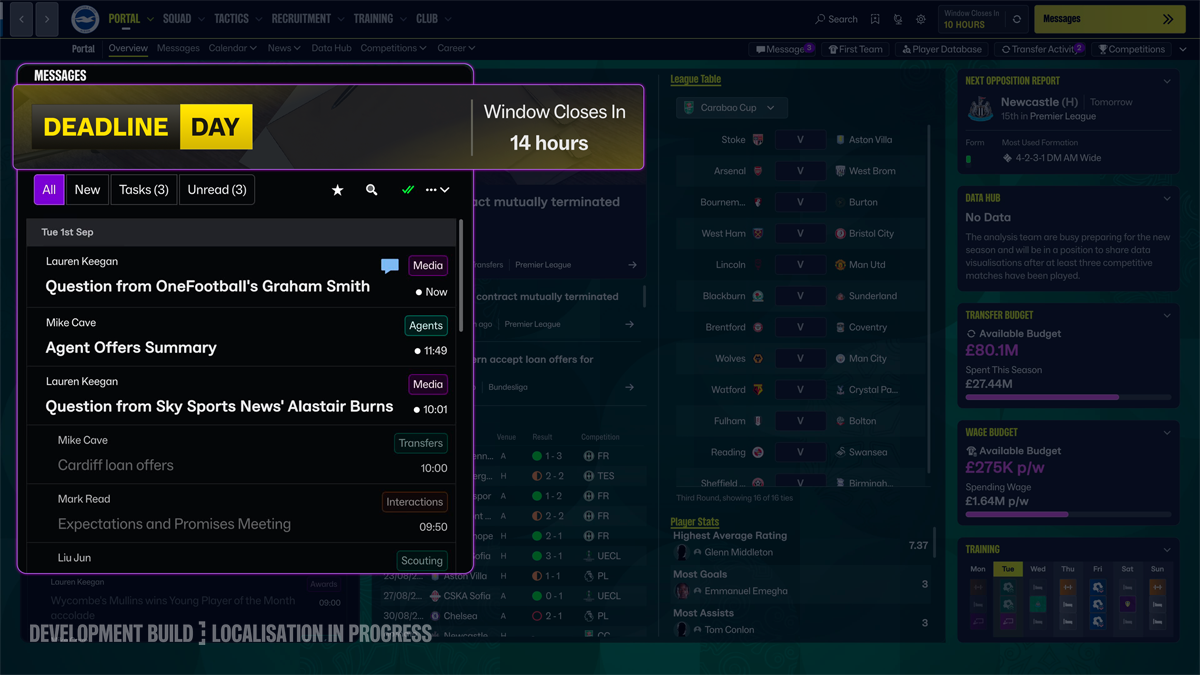Click the Brighton club badge icon
Image resolution: width=1200 pixels, height=675 pixels.
click(85, 19)
